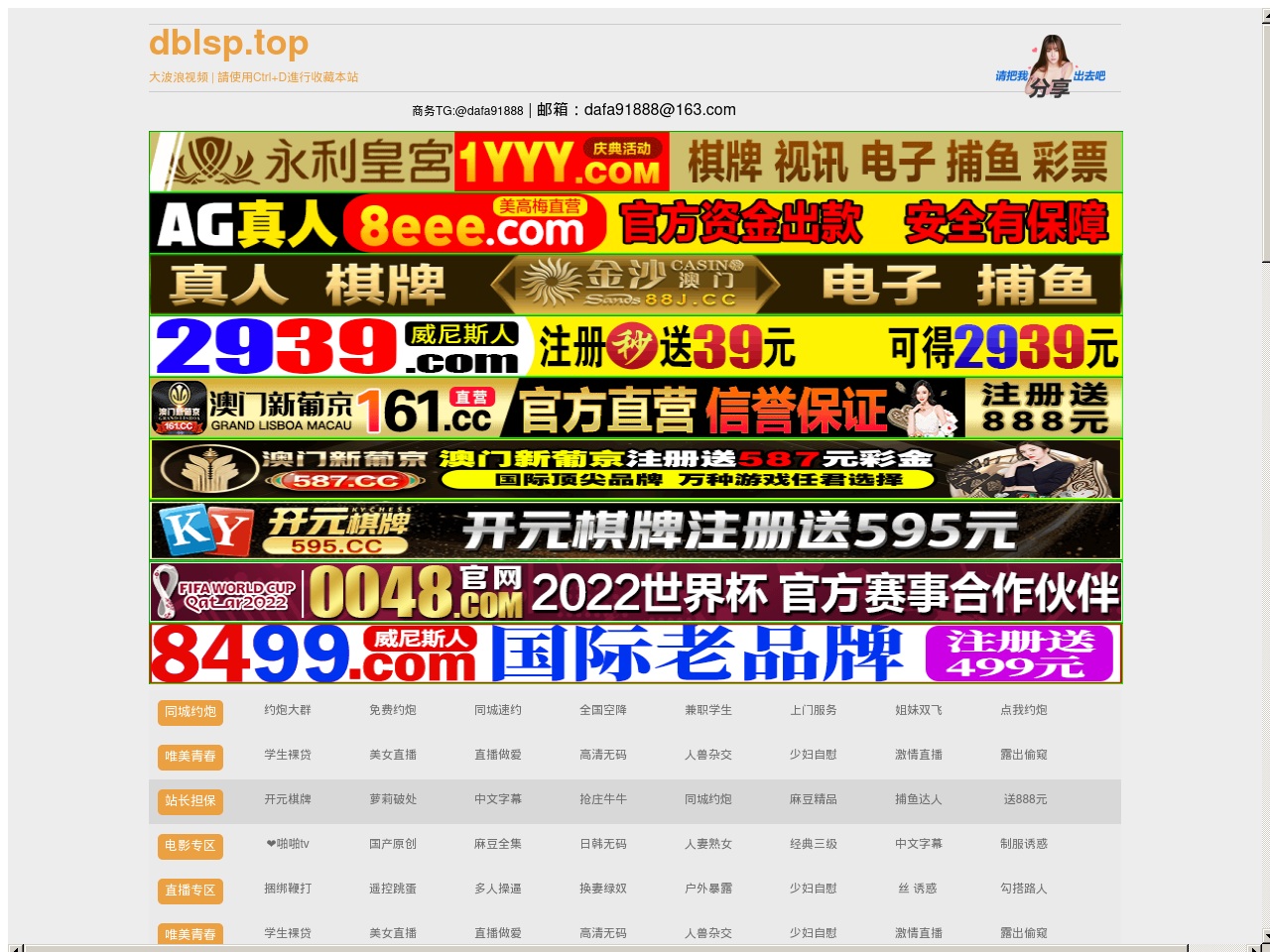Open the 捕鱼达人 link
1270x952 pixels.
(919, 799)
